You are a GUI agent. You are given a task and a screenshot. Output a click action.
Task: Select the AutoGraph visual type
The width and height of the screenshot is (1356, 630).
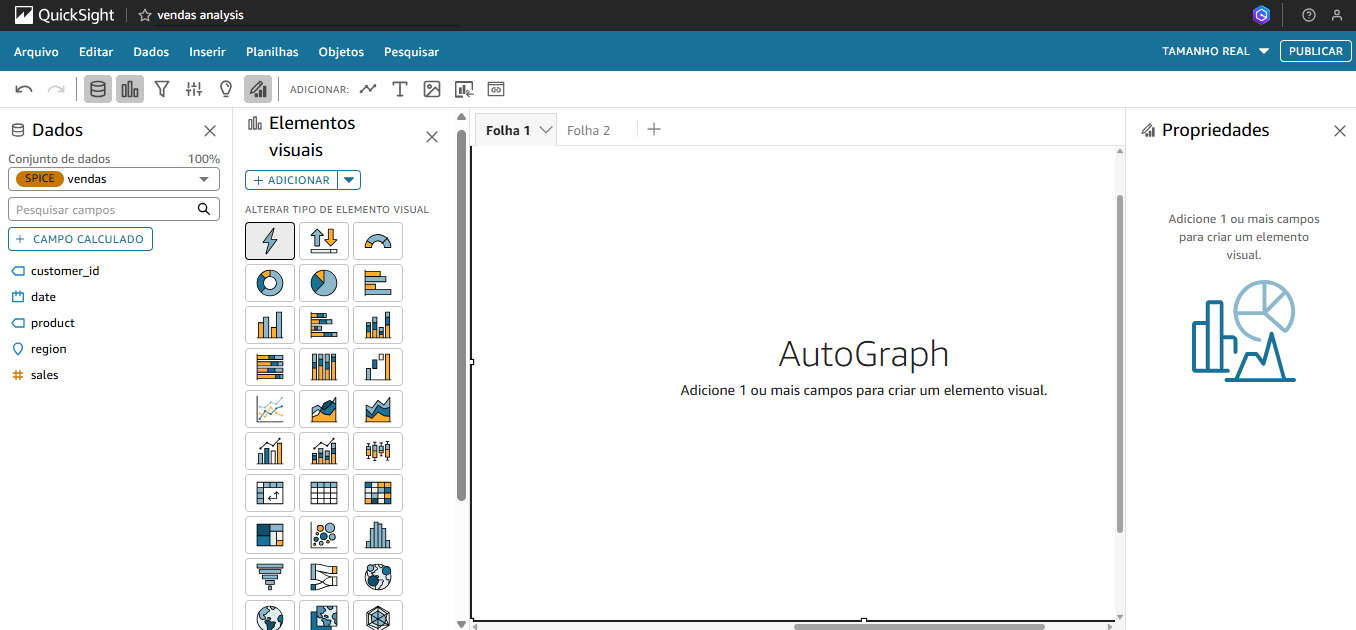(270, 241)
